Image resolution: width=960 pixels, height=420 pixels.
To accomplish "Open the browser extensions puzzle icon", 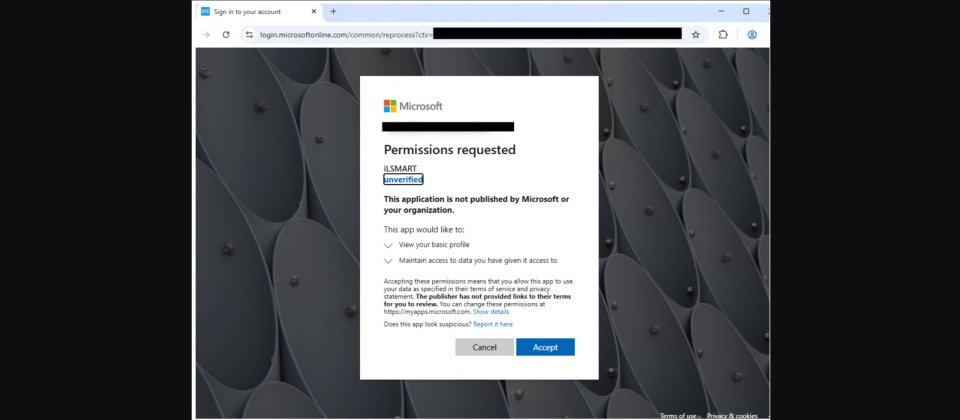I will coord(723,34).
